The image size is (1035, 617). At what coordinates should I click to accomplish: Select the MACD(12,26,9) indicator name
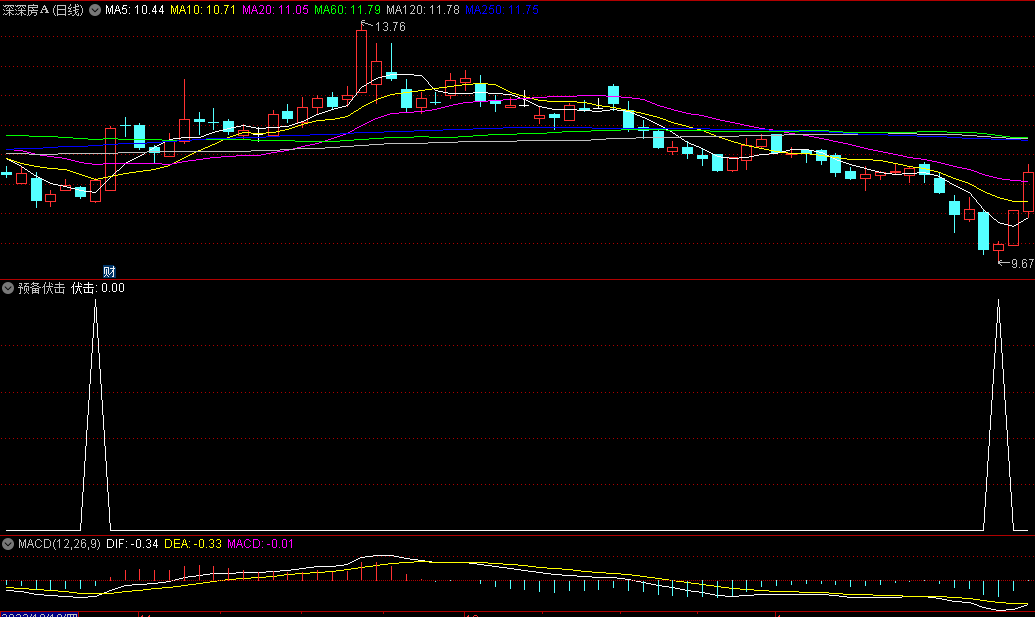(x=59, y=544)
